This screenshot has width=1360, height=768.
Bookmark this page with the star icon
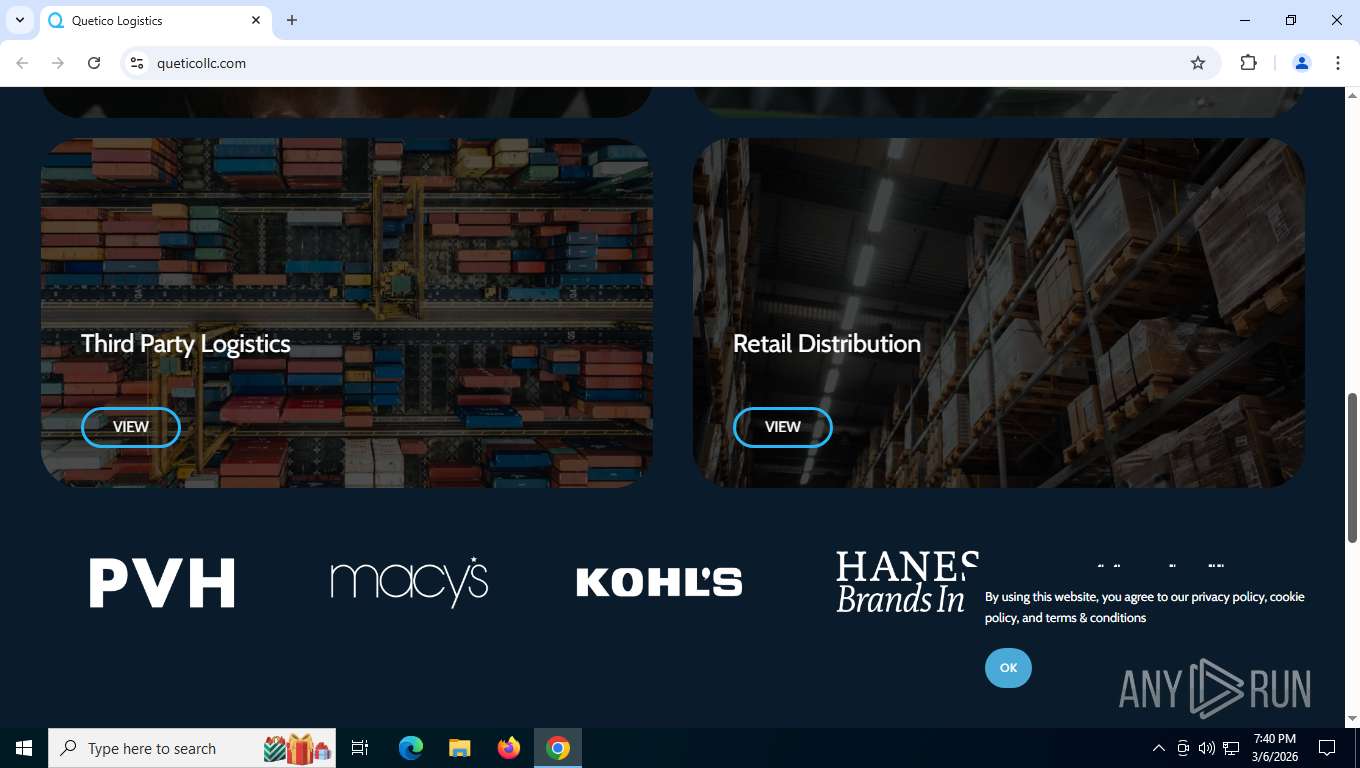1198,63
